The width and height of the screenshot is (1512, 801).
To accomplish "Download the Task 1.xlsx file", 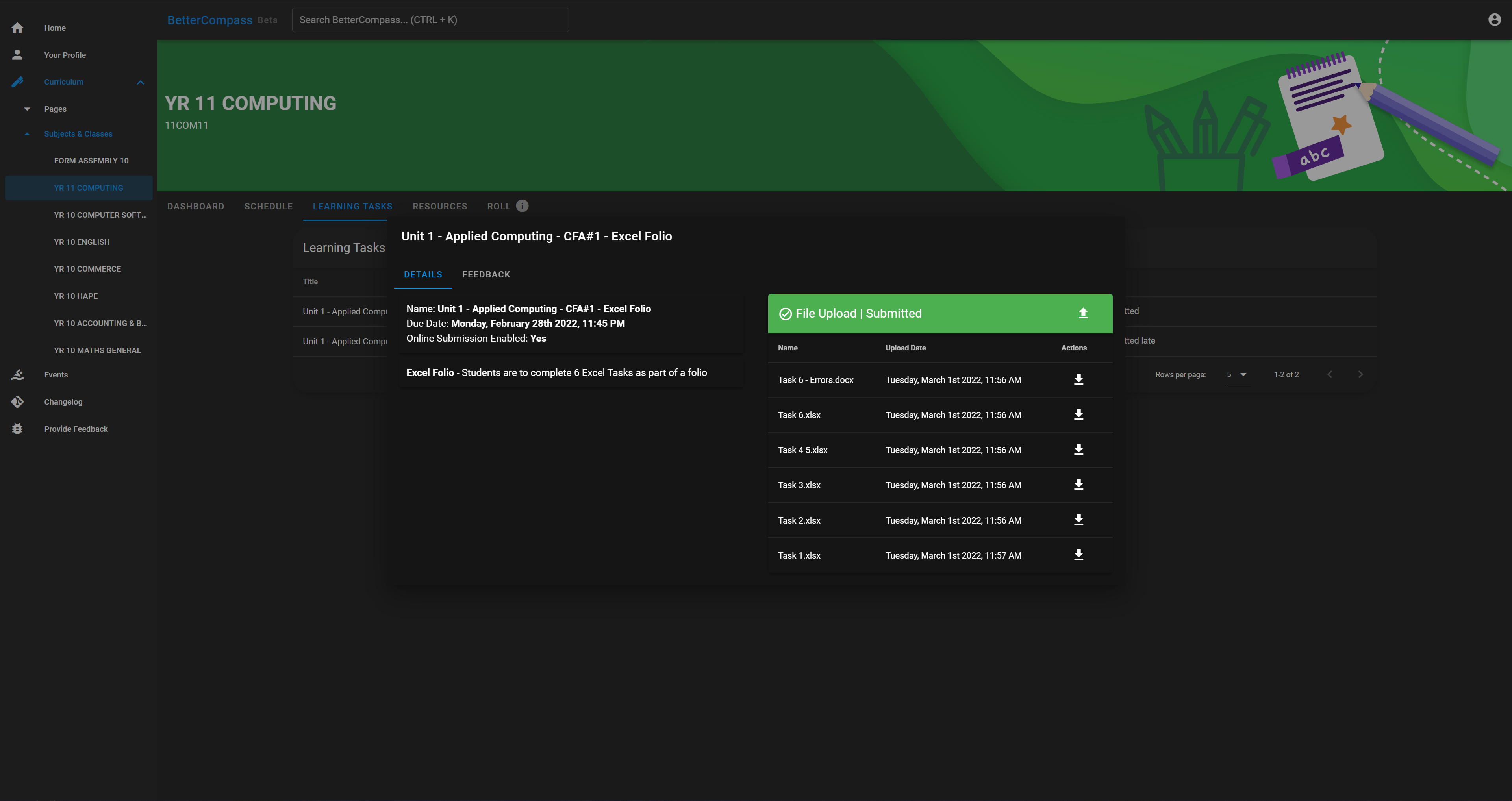I will tap(1078, 555).
